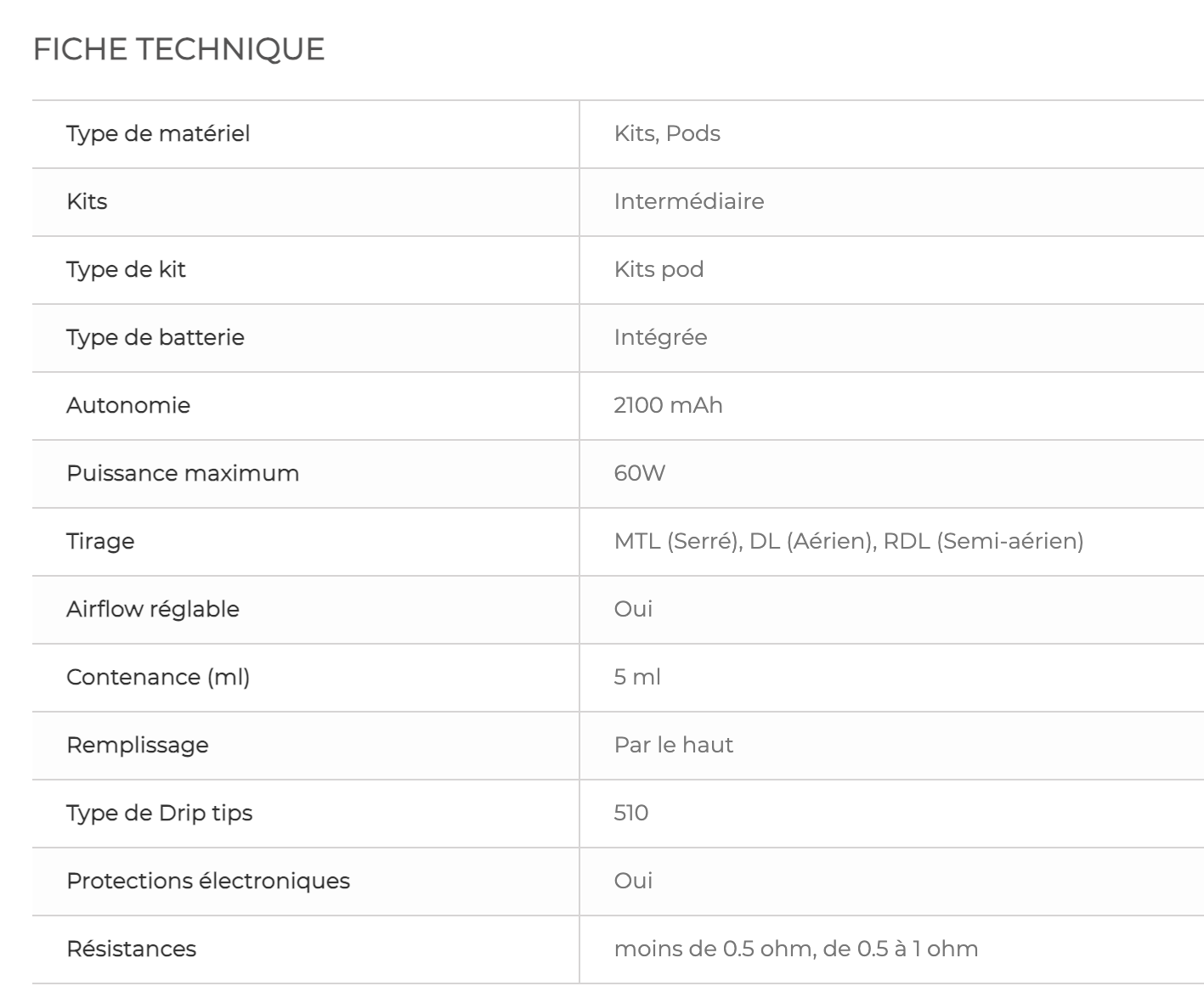Click the '2100 mAh' autonomie value
Image resolution: width=1204 pixels, height=986 pixels.
click(668, 405)
